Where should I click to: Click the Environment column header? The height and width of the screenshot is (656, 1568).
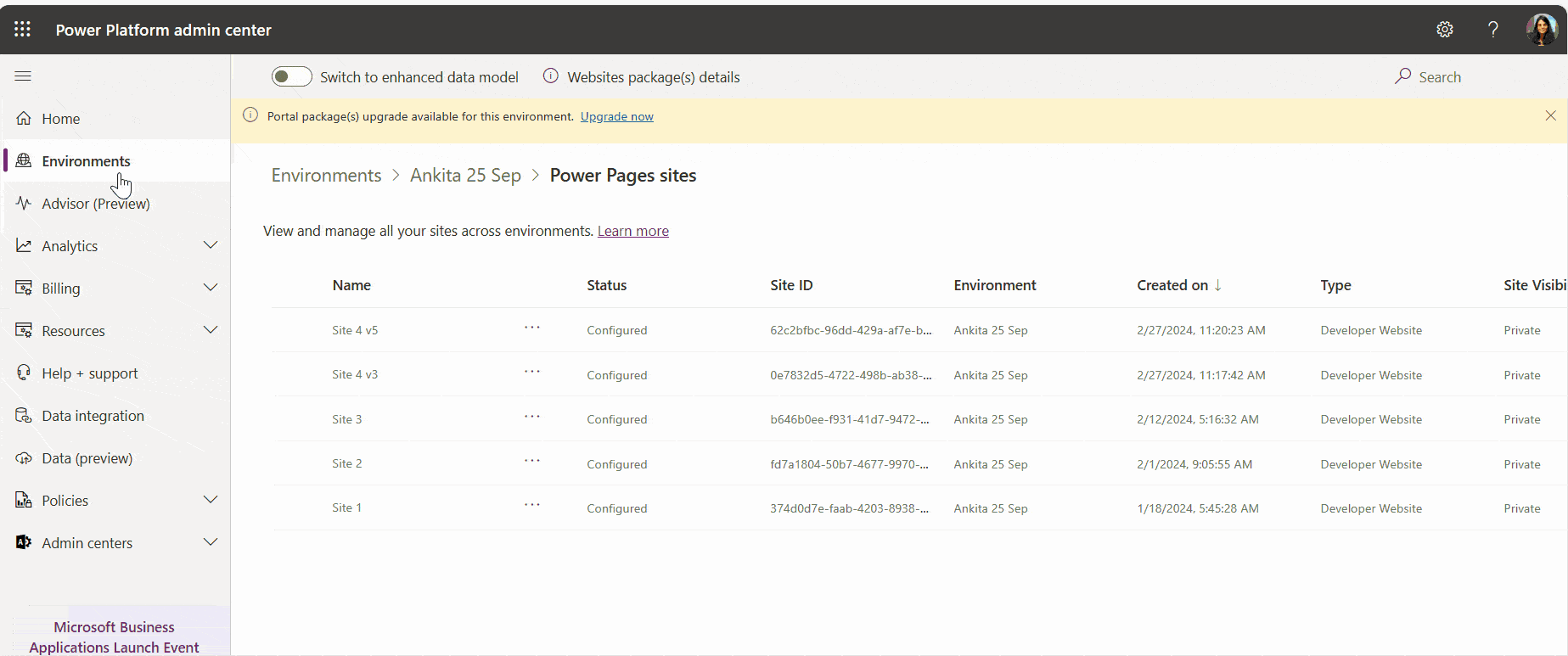995,285
